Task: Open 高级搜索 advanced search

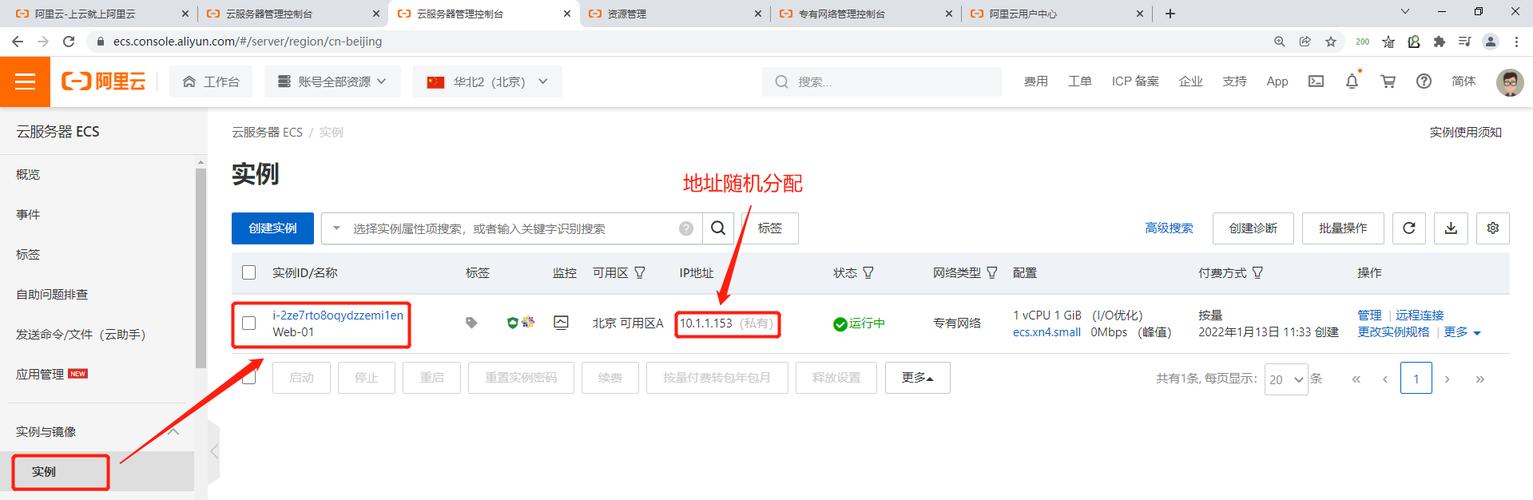Action: pyautogui.click(x=1169, y=228)
